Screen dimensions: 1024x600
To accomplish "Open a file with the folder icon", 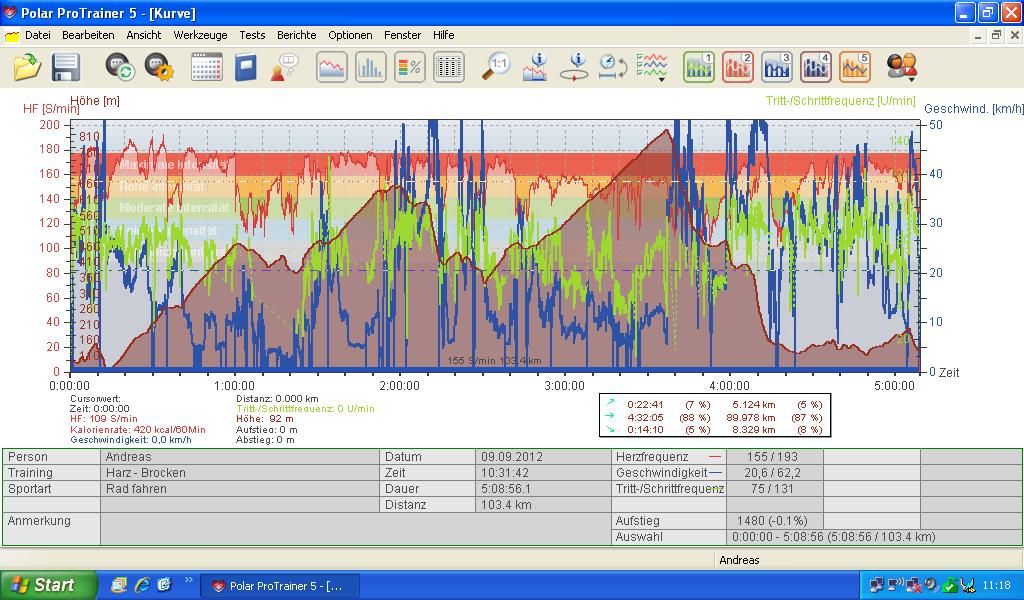I will coord(27,67).
